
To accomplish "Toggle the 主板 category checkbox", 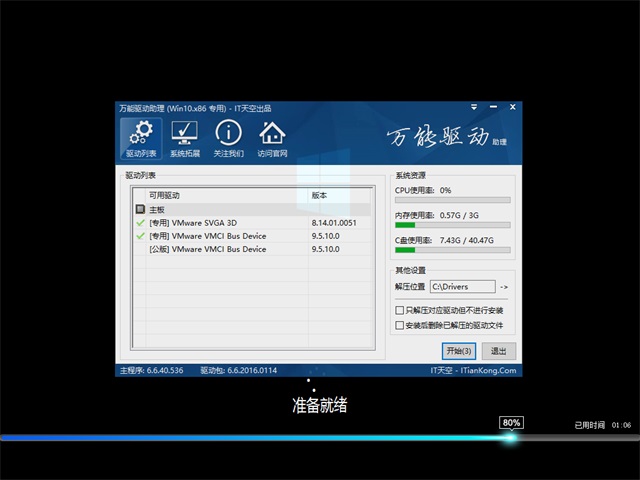I will point(140,210).
